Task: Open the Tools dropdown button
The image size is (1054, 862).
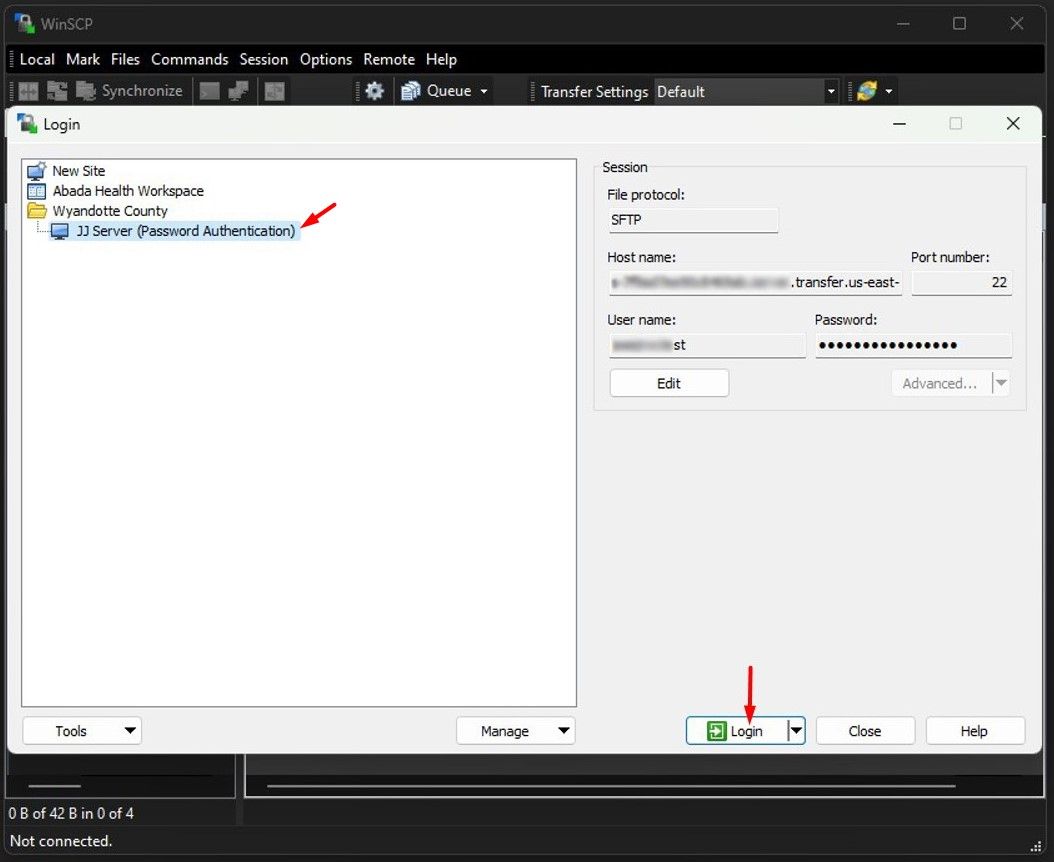Action: coord(82,731)
